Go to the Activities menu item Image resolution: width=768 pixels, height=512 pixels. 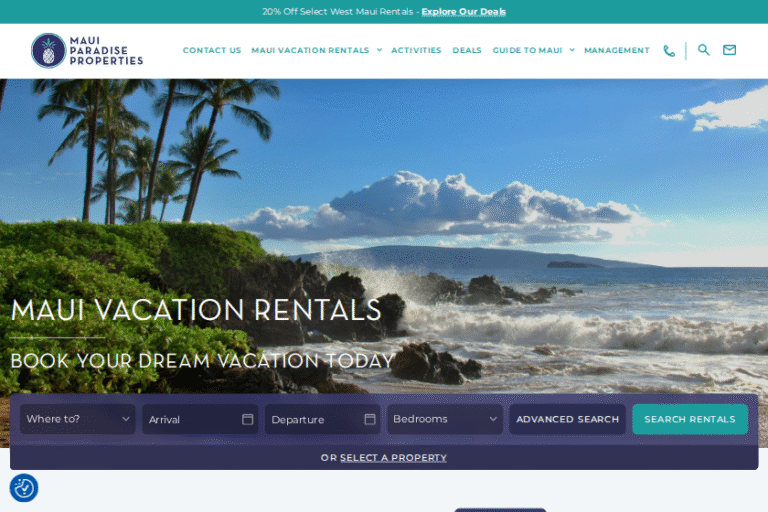pyautogui.click(x=416, y=50)
